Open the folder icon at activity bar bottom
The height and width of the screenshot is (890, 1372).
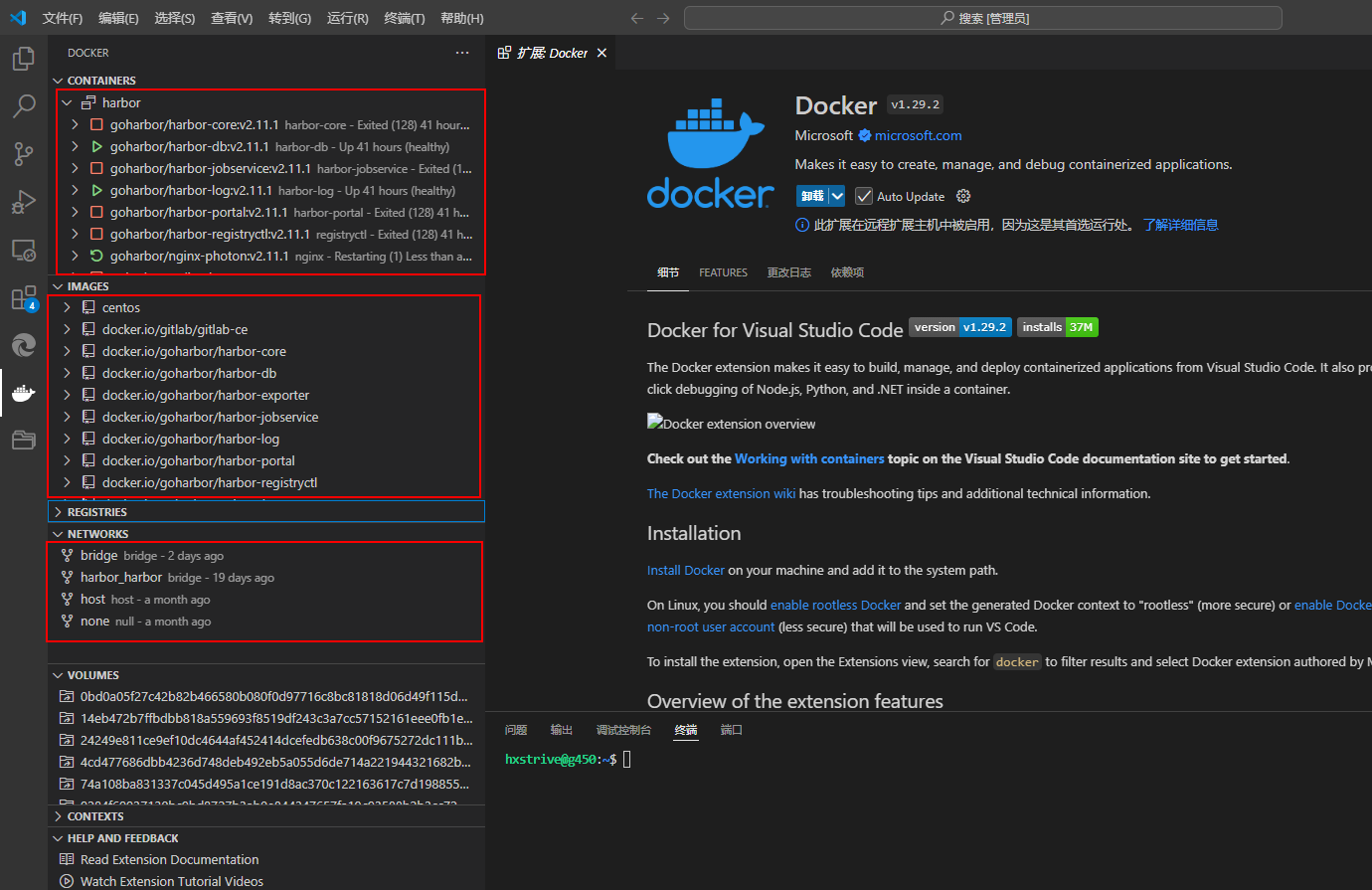click(24, 441)
